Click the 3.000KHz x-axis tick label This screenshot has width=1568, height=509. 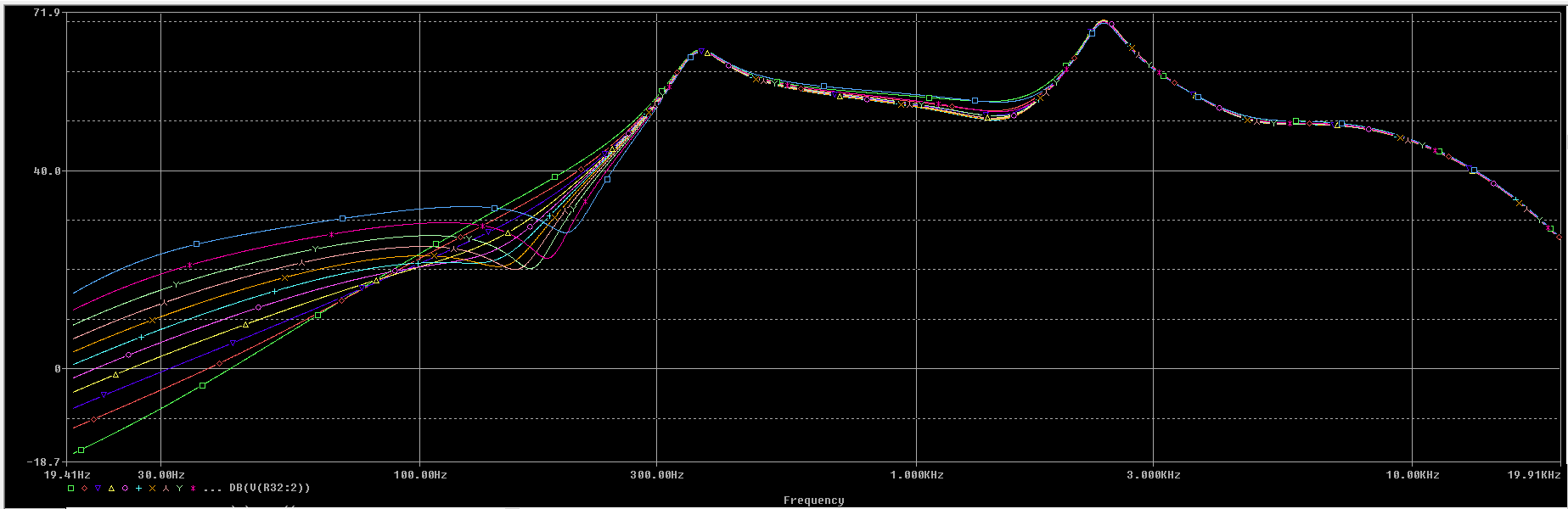(x=1154, y=475)
